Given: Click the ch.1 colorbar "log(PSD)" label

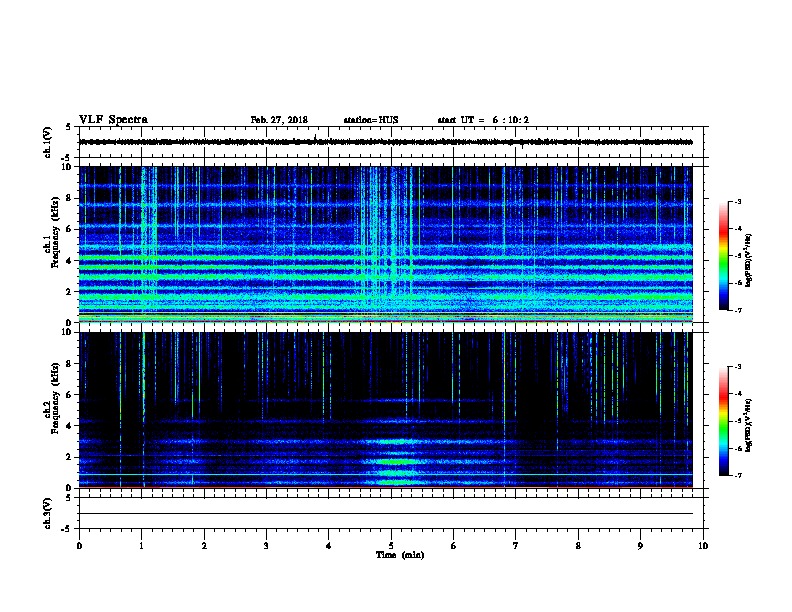Looking at the screenshot, I should point(748,261).
